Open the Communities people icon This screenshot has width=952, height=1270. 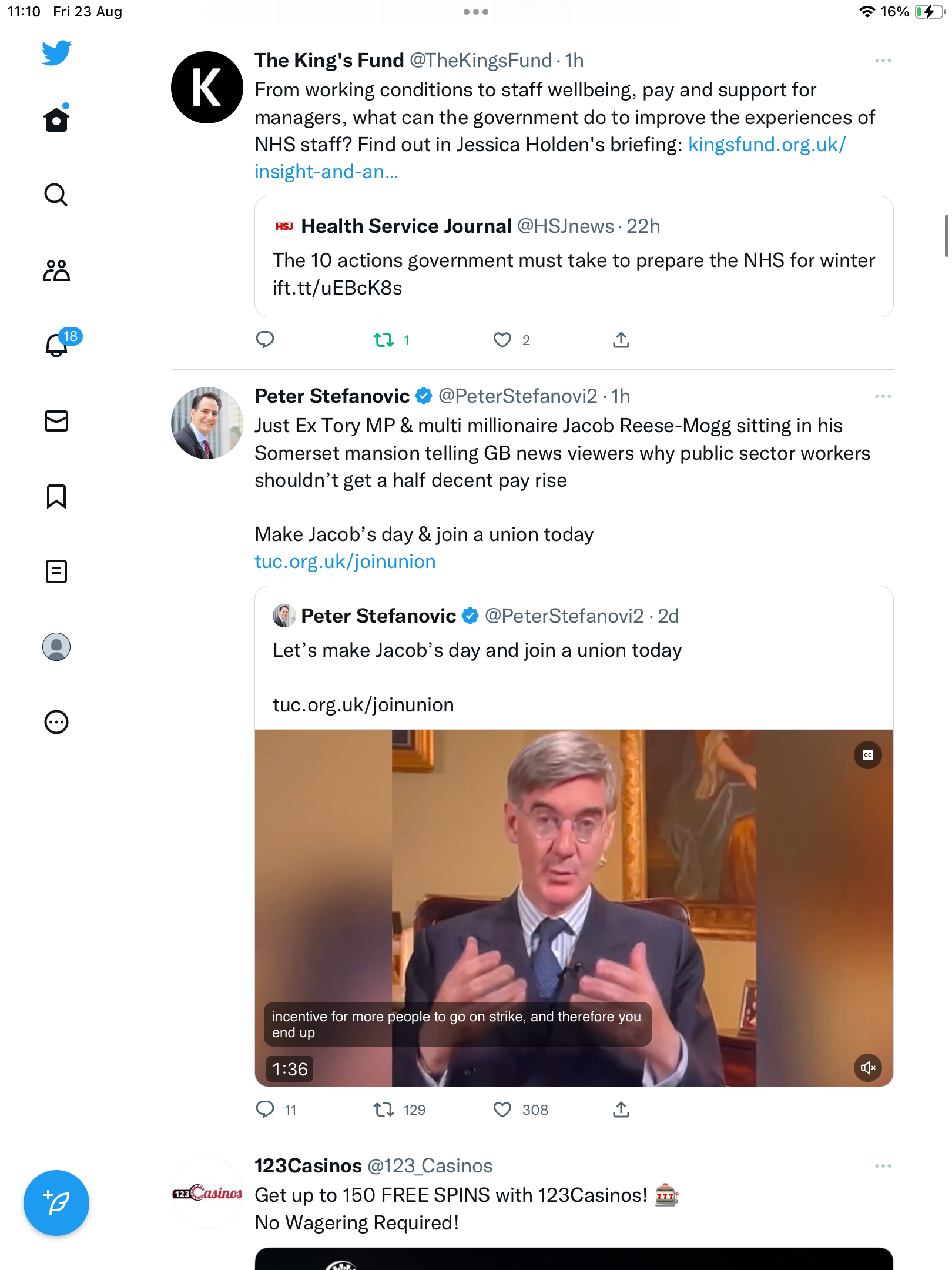(x=56, y=270)
